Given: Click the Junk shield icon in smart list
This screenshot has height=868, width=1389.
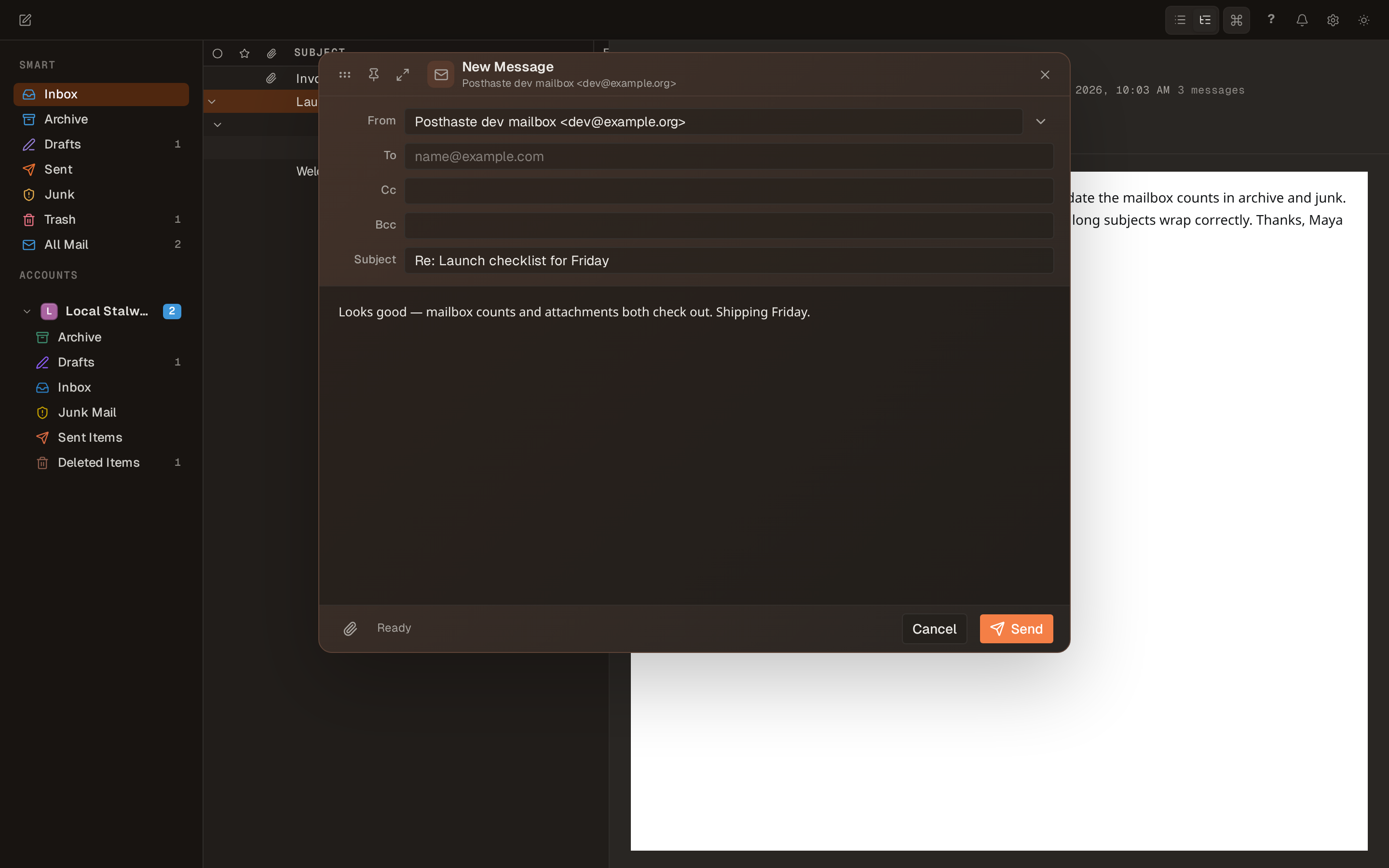Looking at the screenshot, I should coord(29,195).
